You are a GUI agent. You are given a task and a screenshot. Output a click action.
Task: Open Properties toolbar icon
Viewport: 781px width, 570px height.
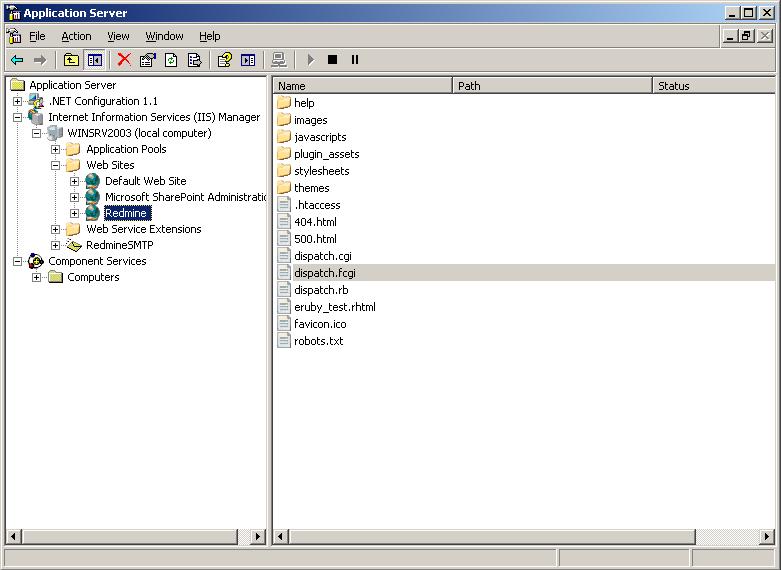click(147, 60)
